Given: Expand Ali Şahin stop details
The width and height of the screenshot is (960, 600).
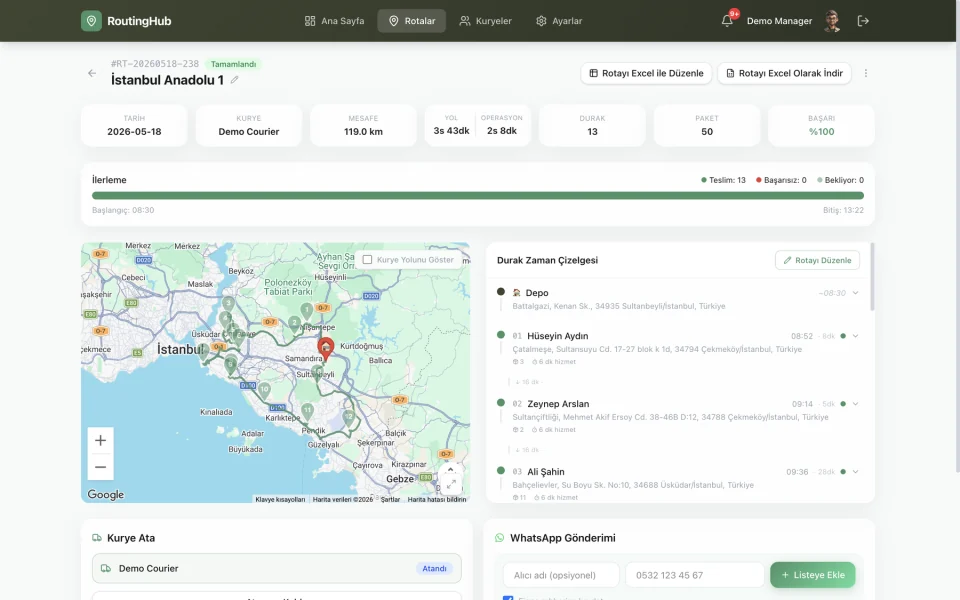Looking at the screenshot, I should pos(855,472).
